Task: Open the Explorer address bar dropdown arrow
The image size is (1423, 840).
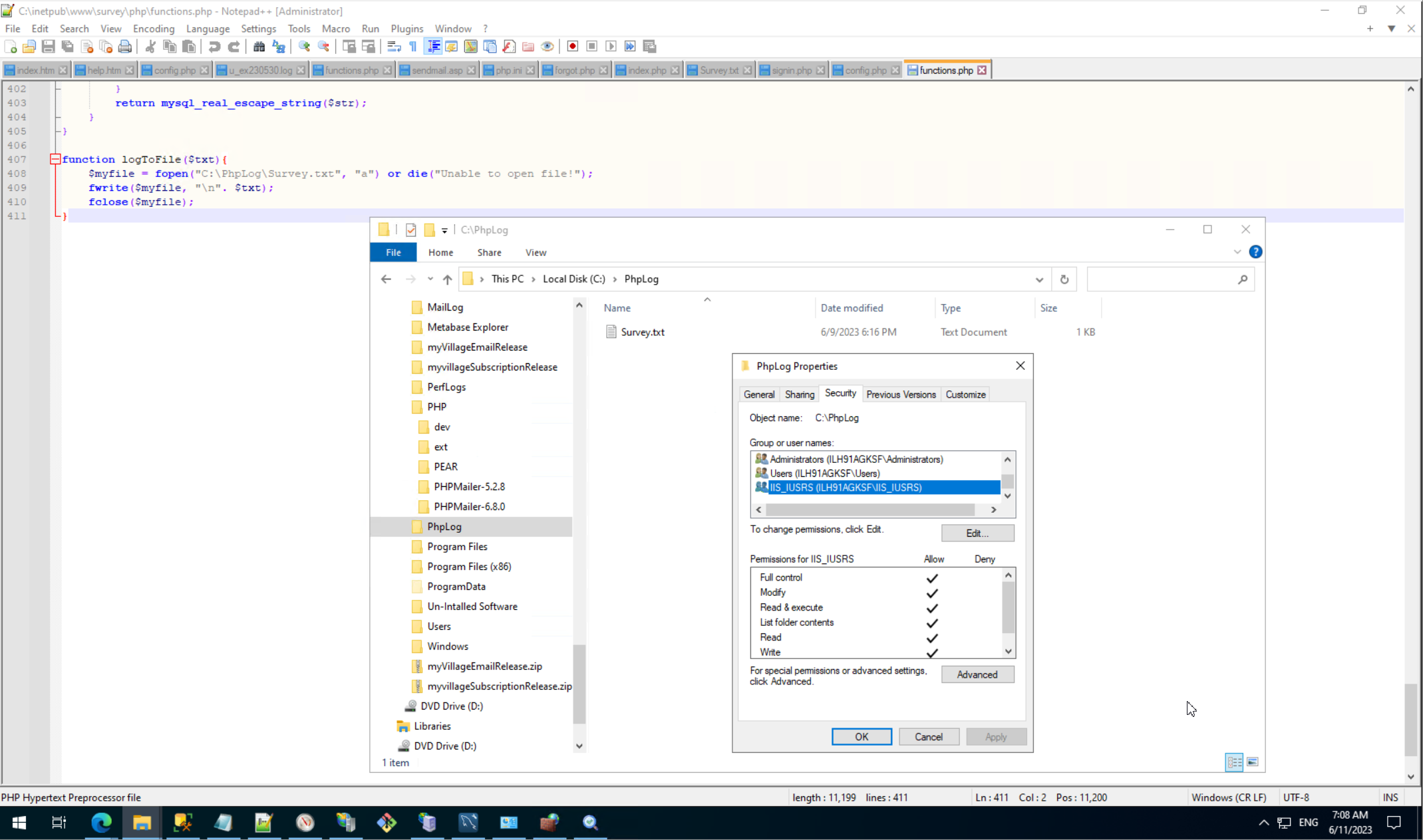Action: (x=1038, y=279)
